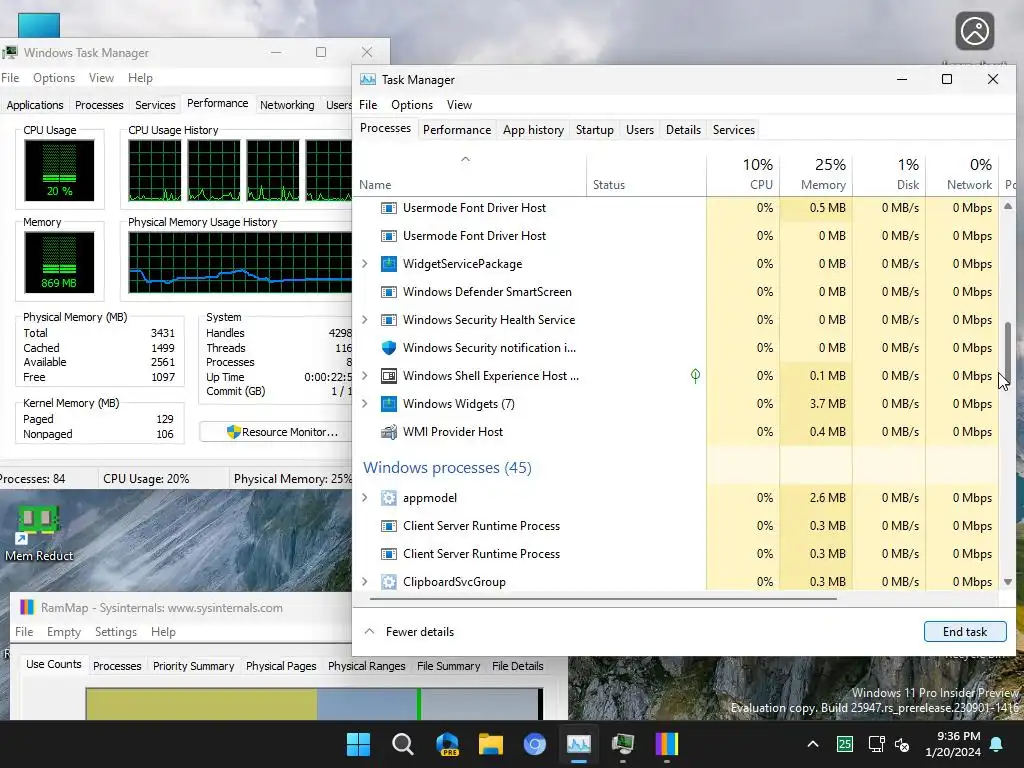Screen dimensions: 1024x768
Task: Expand the Windows Widgets (7) group
Action: coord(365,404)
